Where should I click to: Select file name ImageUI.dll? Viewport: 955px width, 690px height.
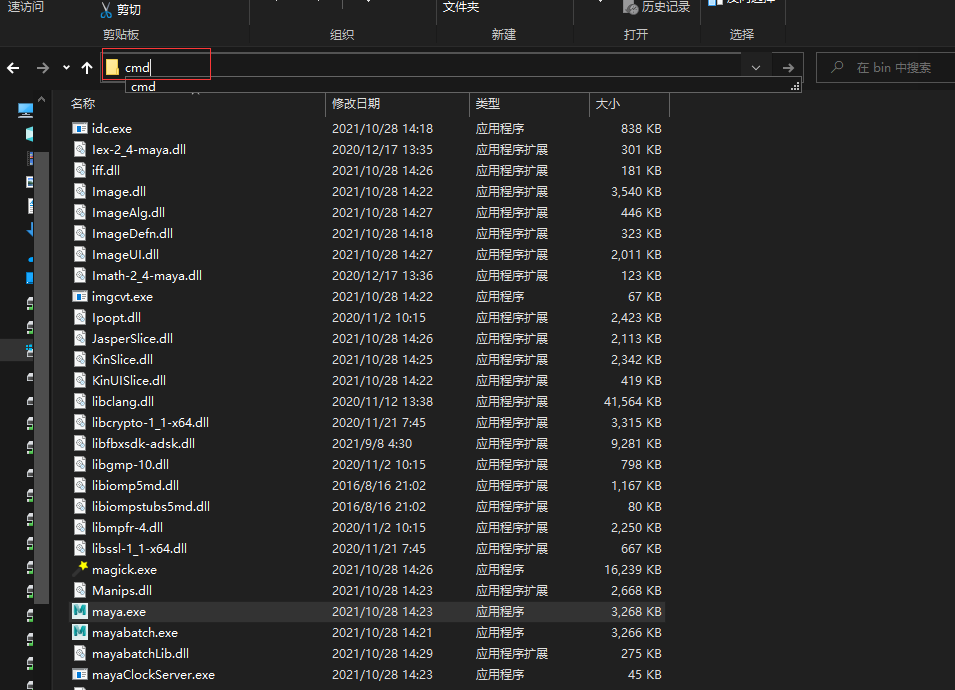click(x=125, y=255)
